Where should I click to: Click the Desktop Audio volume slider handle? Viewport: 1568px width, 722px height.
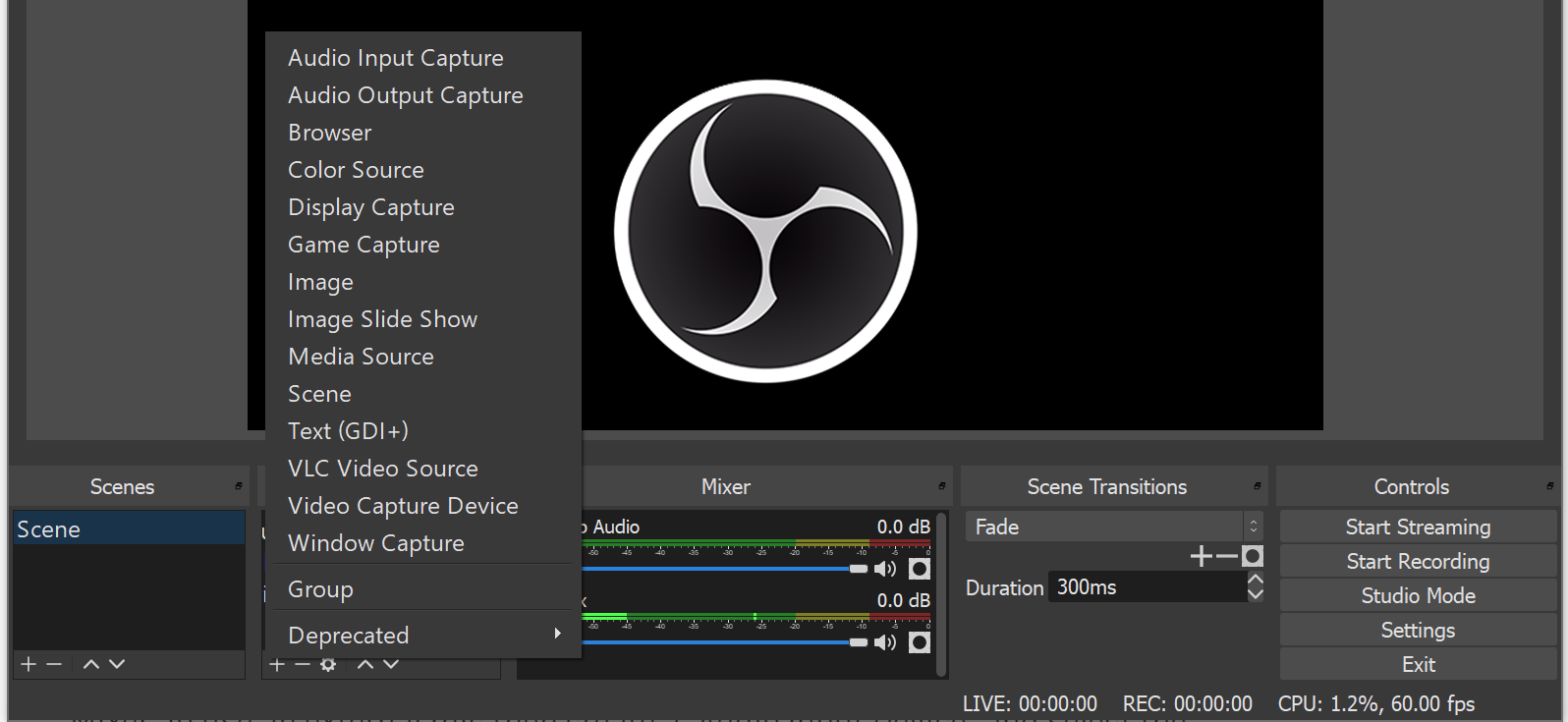[859, 569]
